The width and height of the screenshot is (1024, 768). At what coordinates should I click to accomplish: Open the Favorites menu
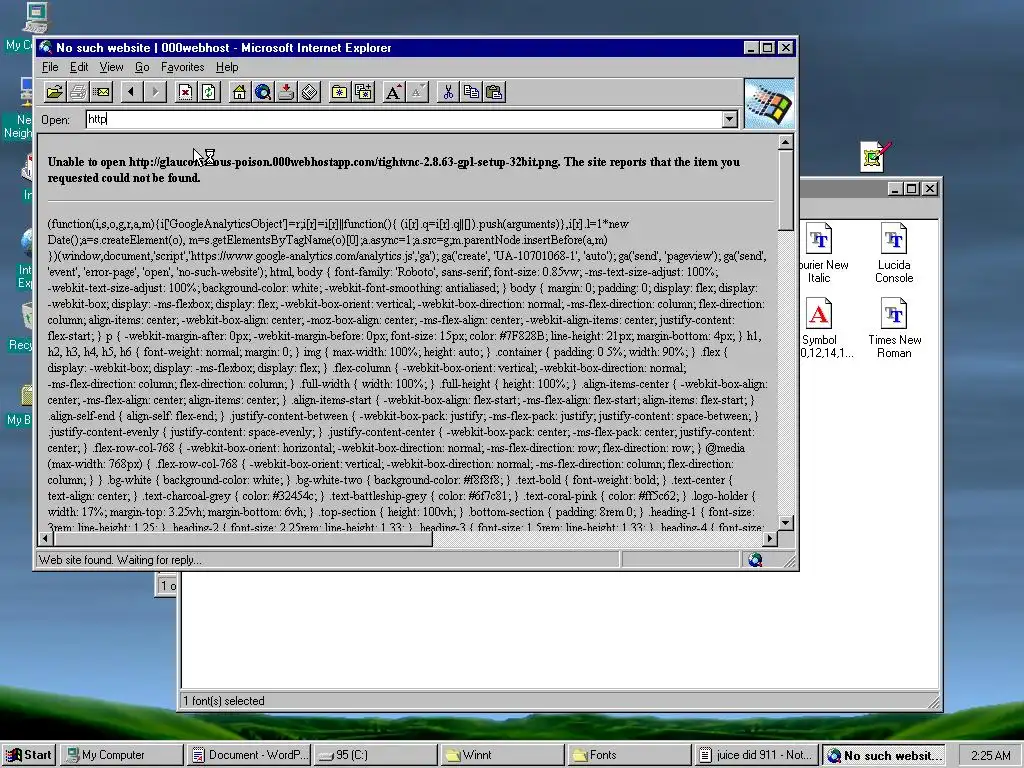183,67
